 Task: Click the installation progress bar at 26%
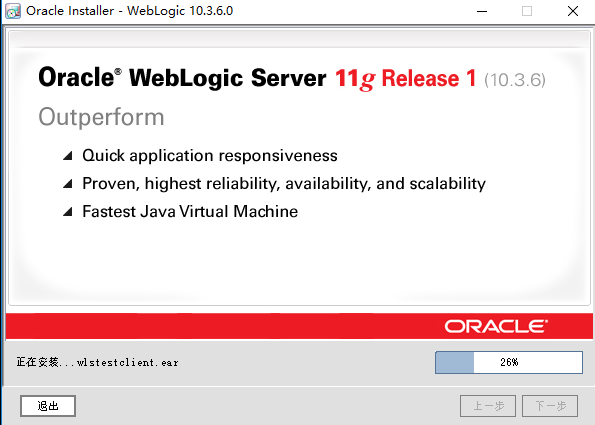point(509,362)
